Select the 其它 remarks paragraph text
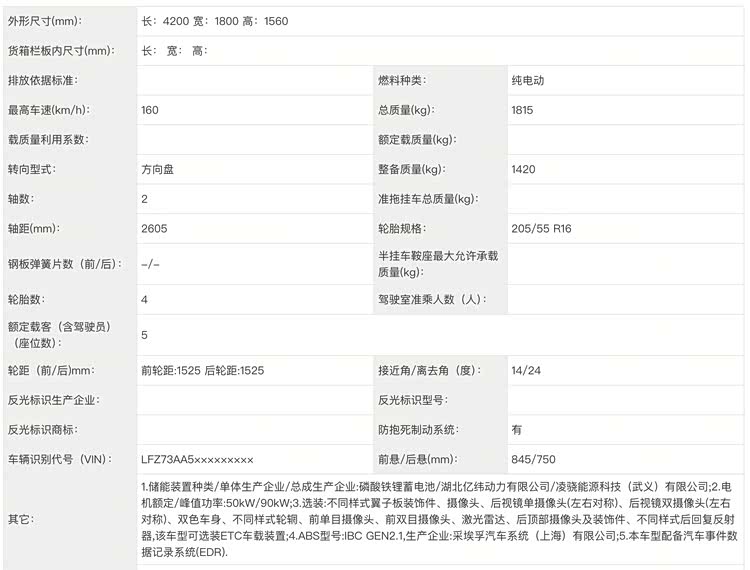The height and width of the screenshot is (570, 750). pos(440,519)
